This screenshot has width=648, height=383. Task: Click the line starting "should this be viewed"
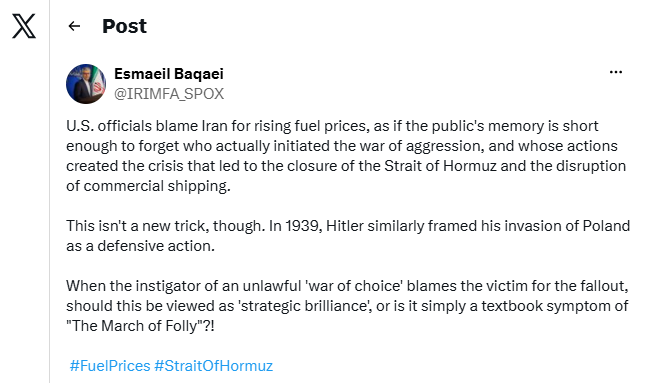click(x=347, y=306)
